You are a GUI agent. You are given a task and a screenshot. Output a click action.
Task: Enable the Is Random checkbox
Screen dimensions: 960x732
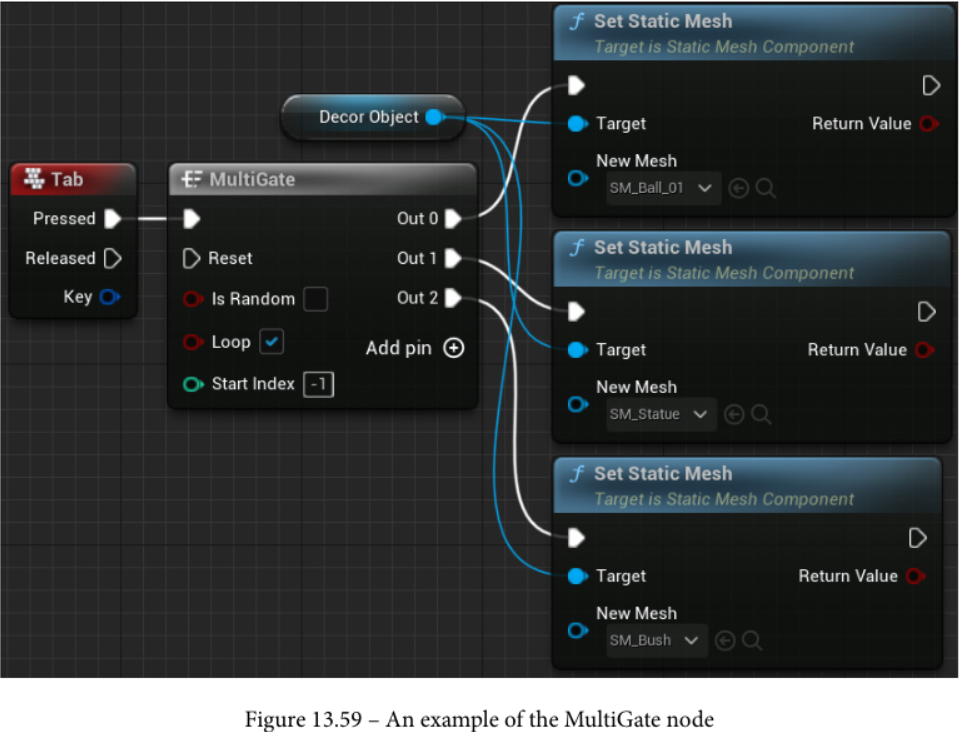(x=315, y=299)
